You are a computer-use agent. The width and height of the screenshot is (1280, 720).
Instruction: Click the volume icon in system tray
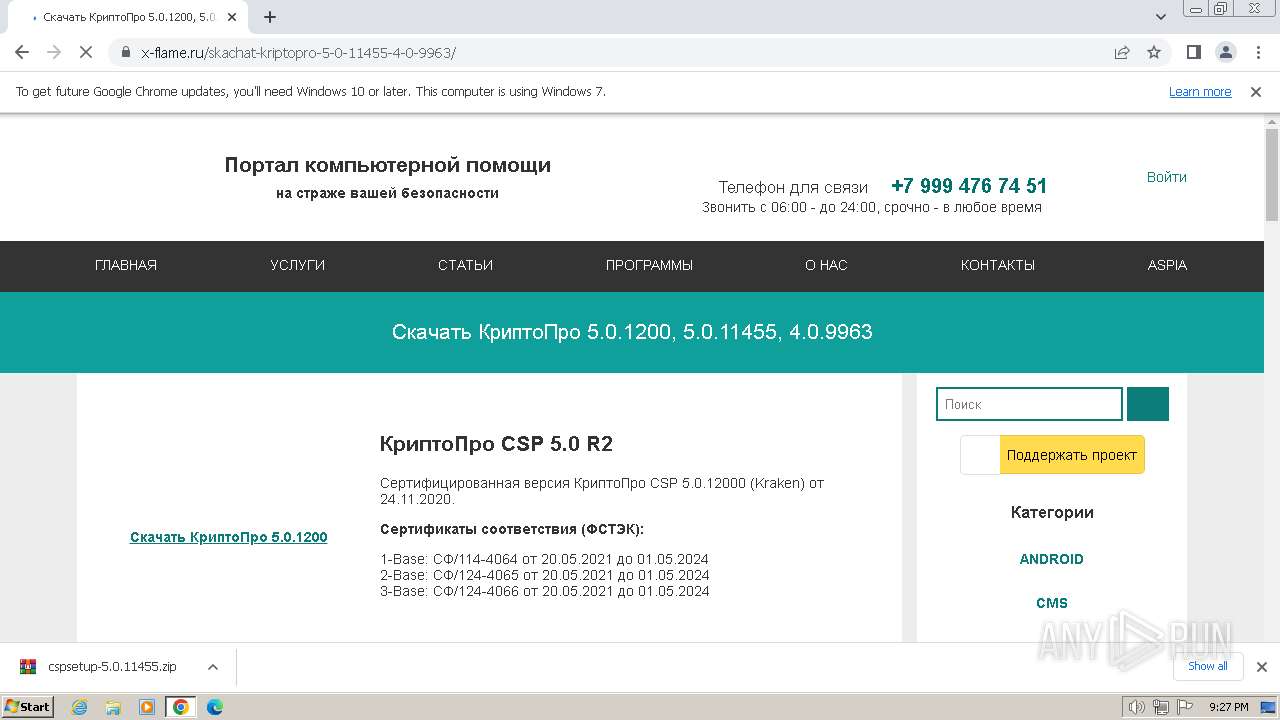pyautogui.click(x=1137, y=707)
